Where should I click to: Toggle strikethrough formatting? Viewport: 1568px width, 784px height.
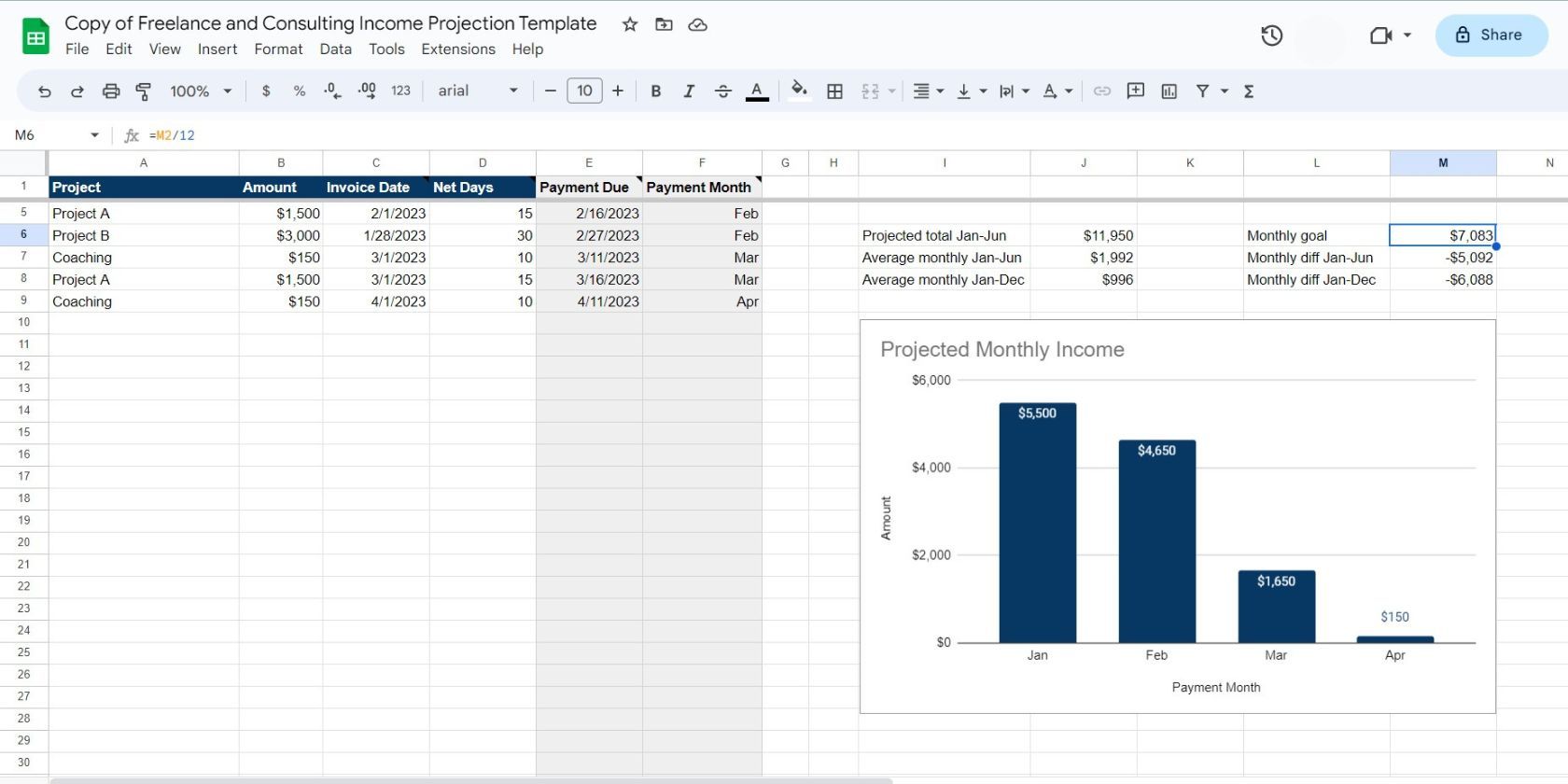[722, 91]
